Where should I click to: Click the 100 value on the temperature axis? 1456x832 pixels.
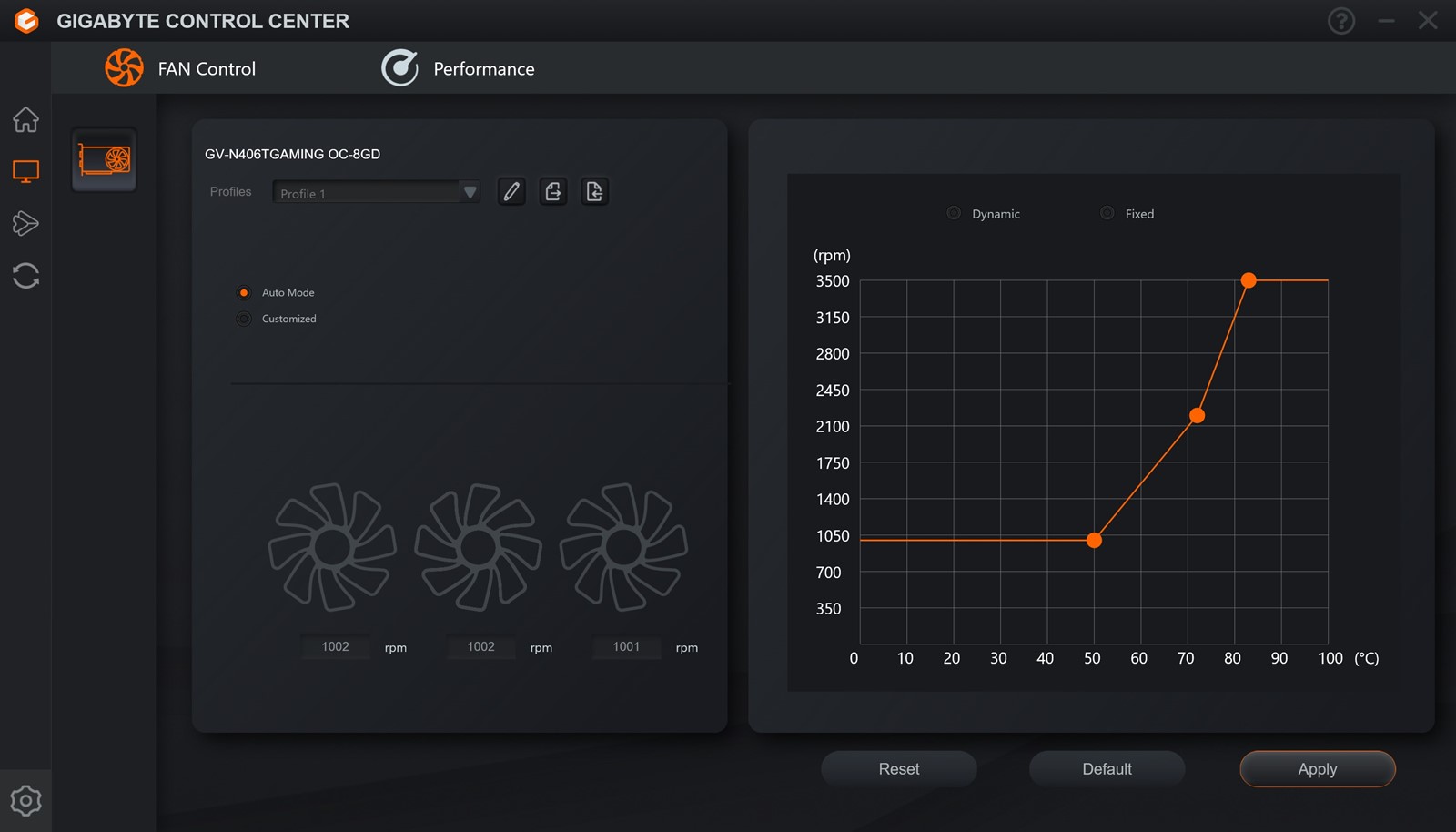1330,658
